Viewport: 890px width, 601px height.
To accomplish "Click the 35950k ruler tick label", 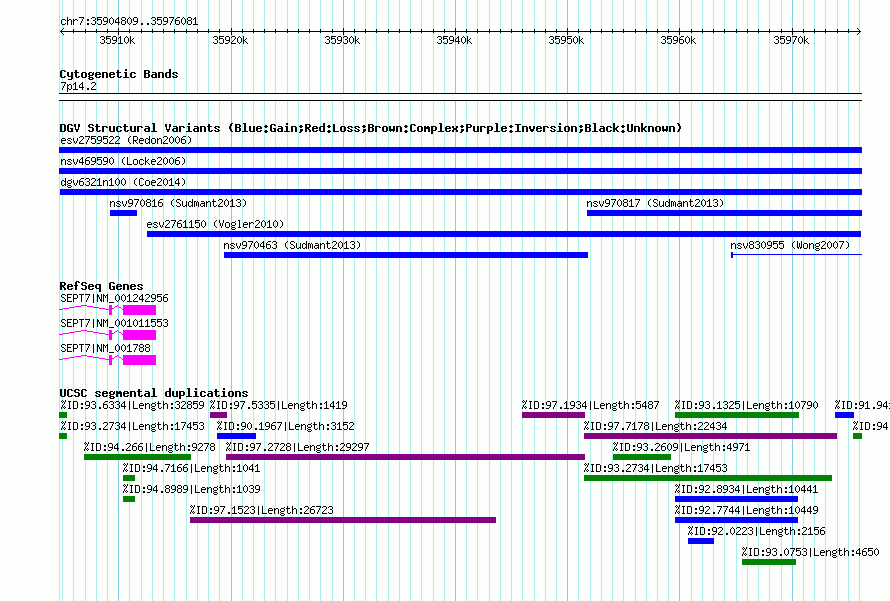I will click(x=566, y=40).
